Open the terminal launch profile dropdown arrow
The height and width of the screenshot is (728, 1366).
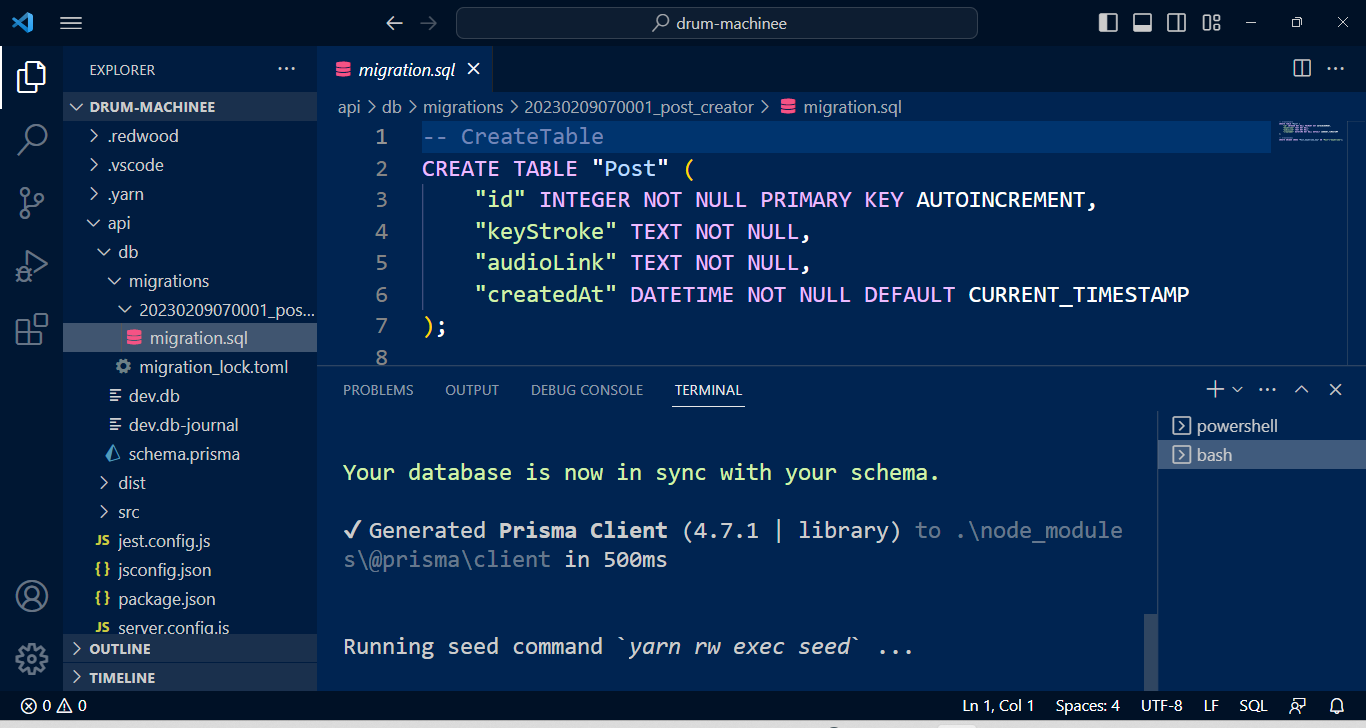pyautogui.click(x=1237, y=389)
